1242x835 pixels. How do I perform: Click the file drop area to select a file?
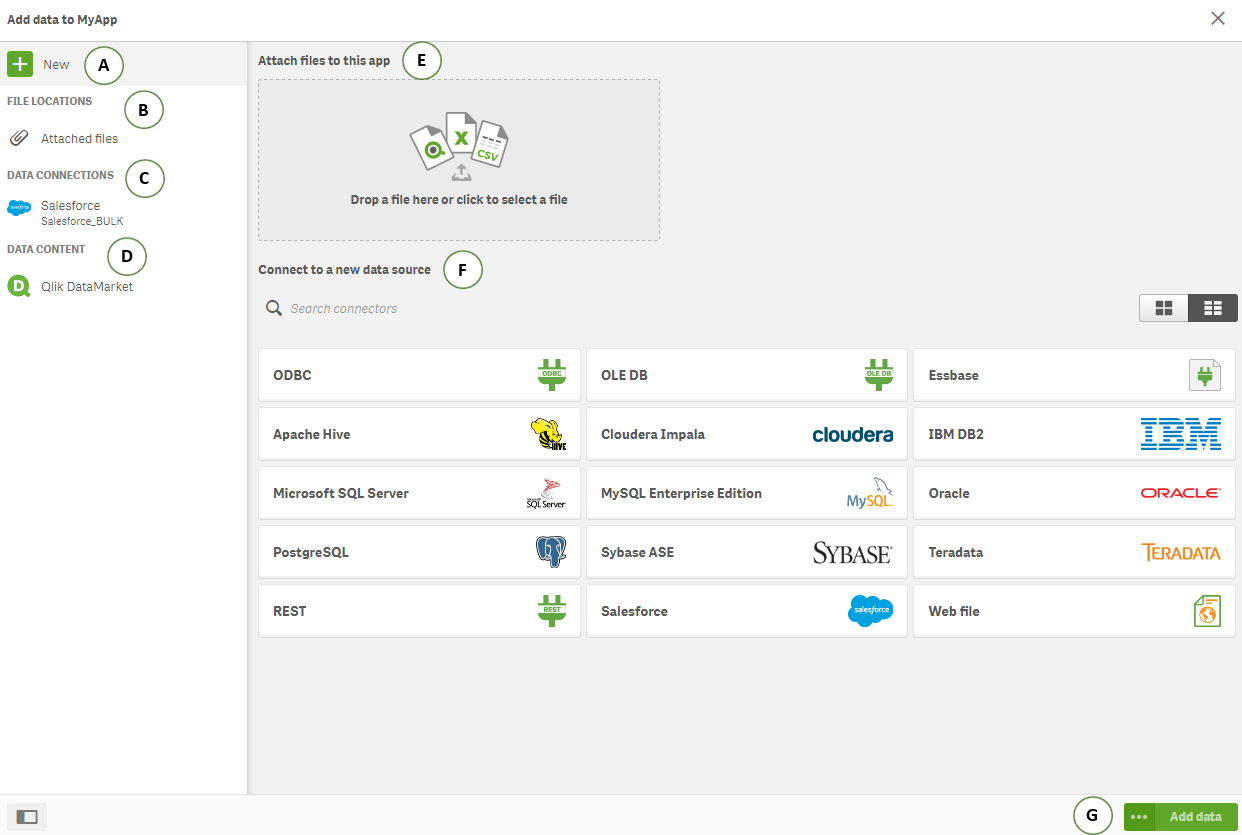point(459,160)
